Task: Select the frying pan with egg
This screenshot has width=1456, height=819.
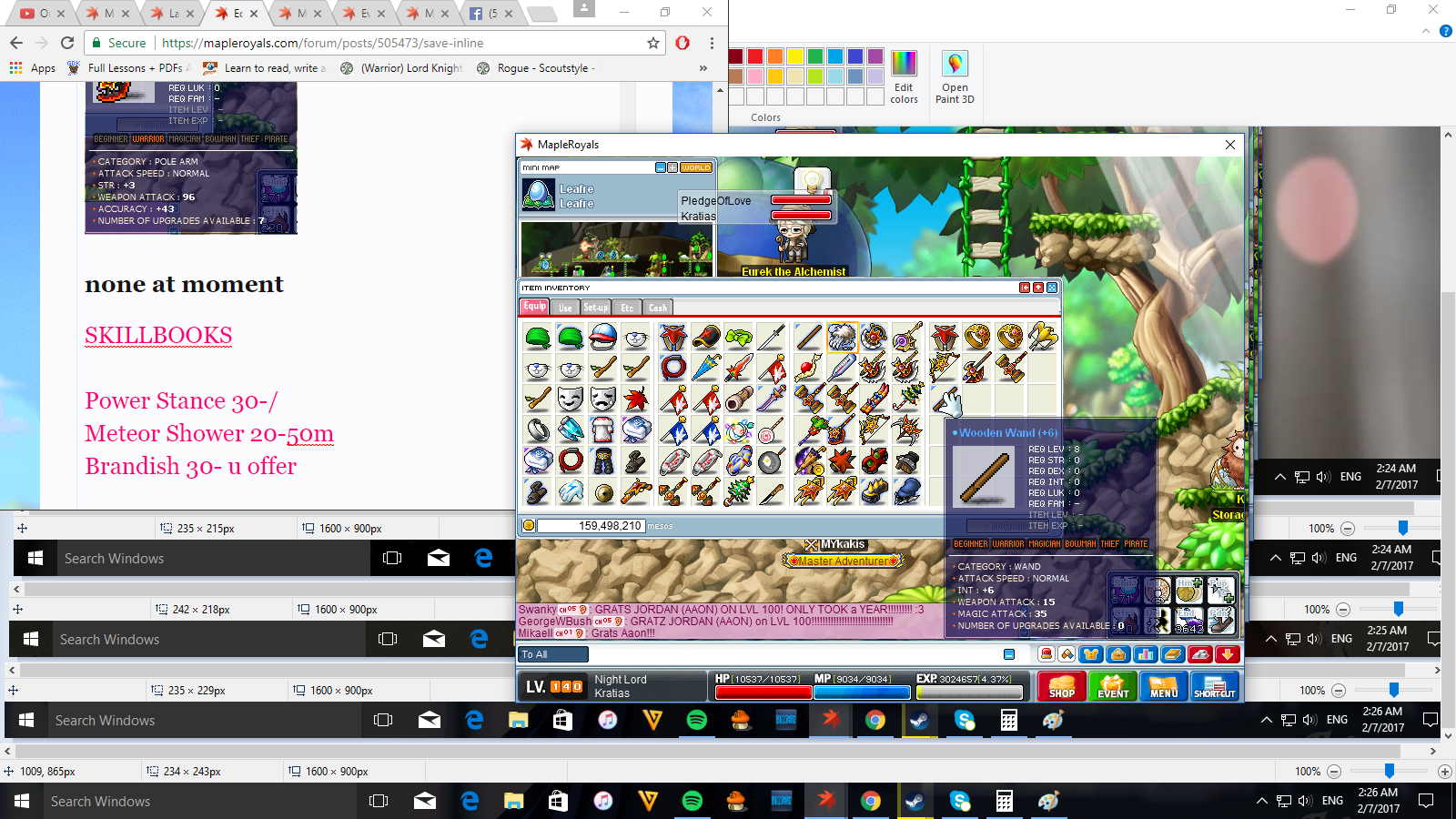Action: pos(771,461)
